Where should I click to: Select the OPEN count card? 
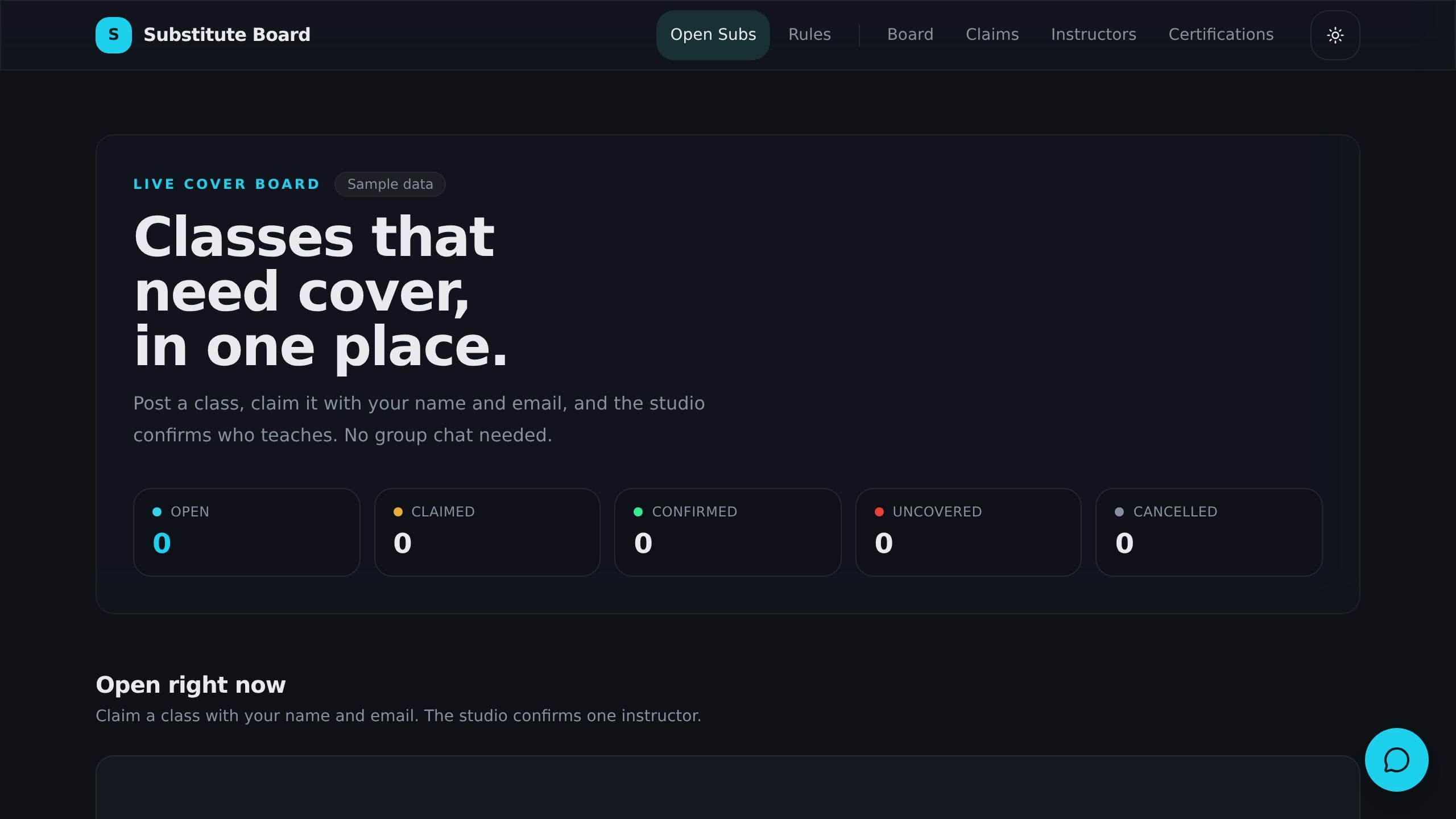coord(246,532)
